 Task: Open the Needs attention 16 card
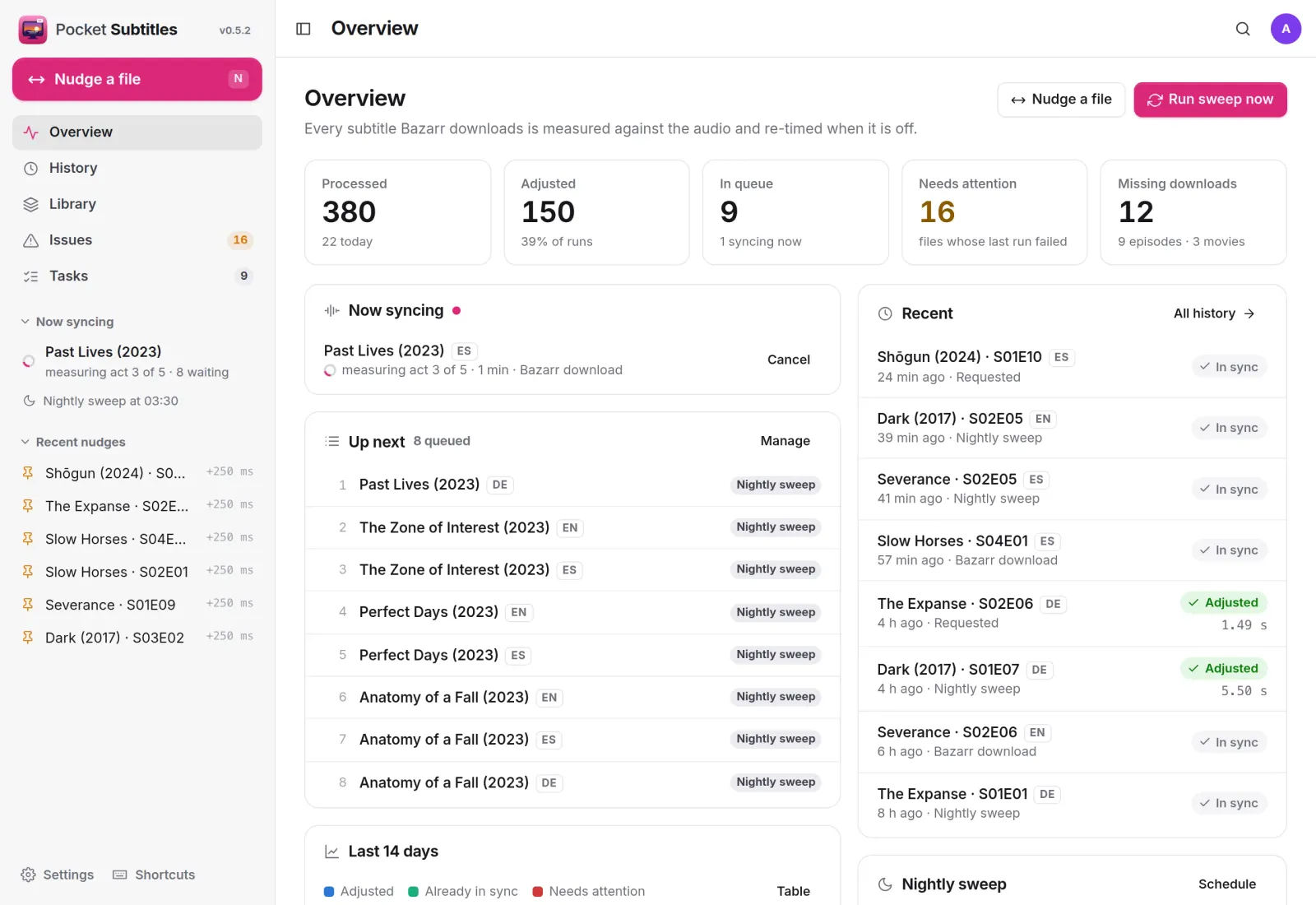click(994, 212)
